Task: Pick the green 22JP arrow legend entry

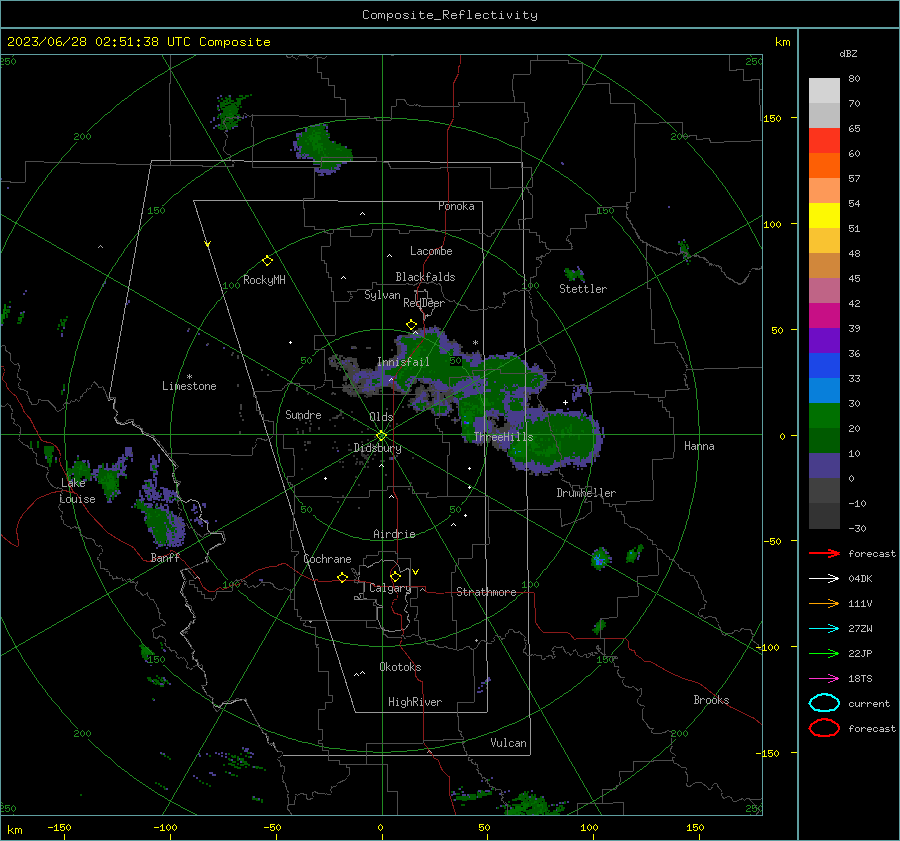Action: [824, 653]
